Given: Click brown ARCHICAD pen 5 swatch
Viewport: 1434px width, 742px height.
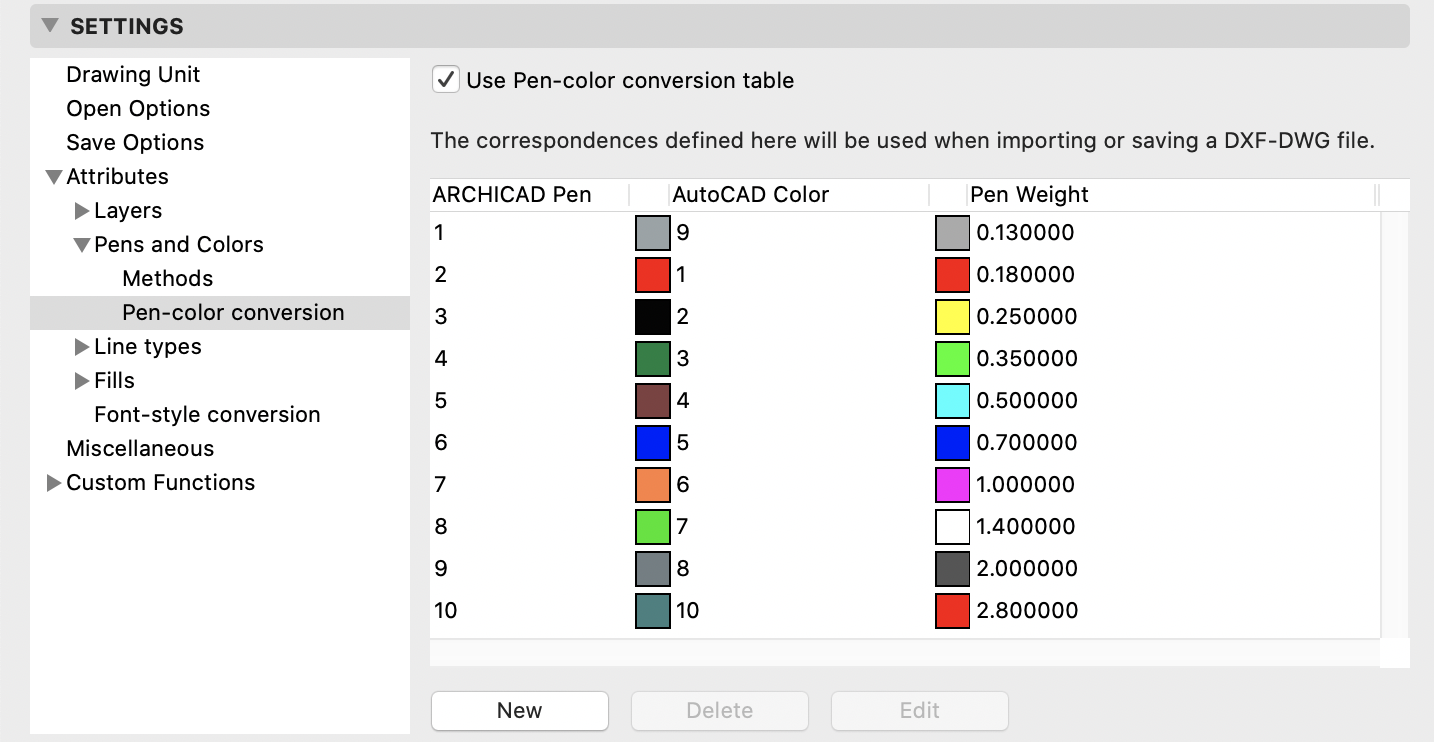Looking at the screenshot, I should pyautogui.click(x=653, y=401).
